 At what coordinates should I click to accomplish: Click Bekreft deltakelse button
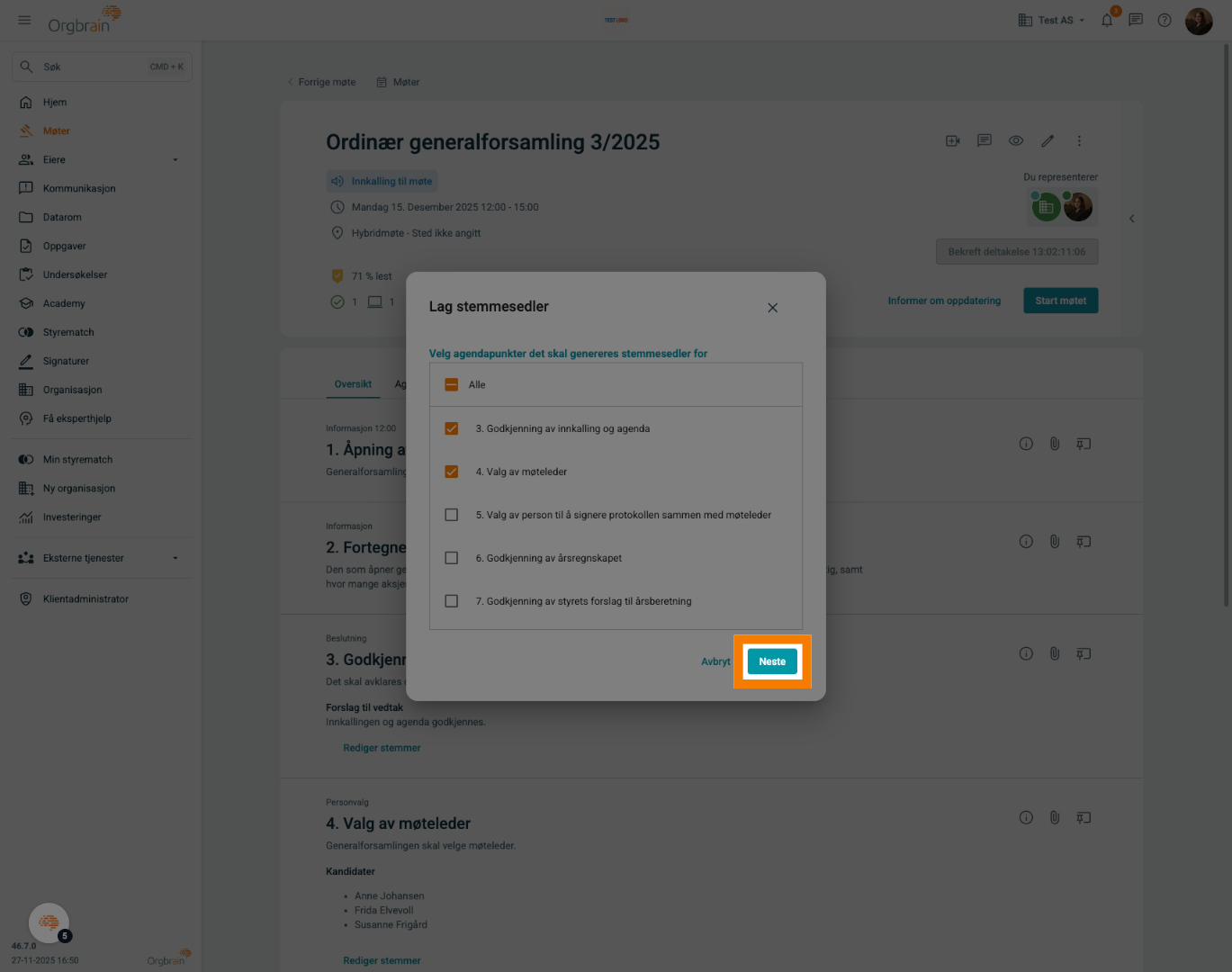[1017, 252]
